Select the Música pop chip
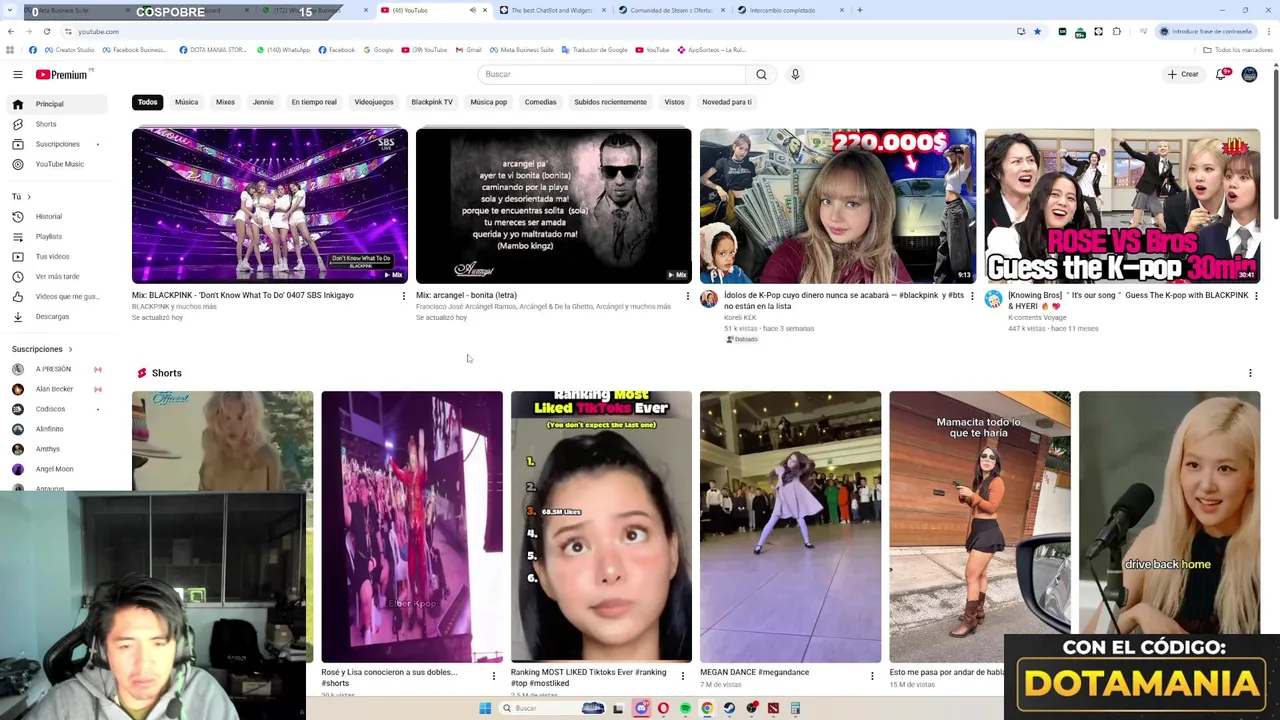Screen dimensions: 1280x720 click(489, 102)
